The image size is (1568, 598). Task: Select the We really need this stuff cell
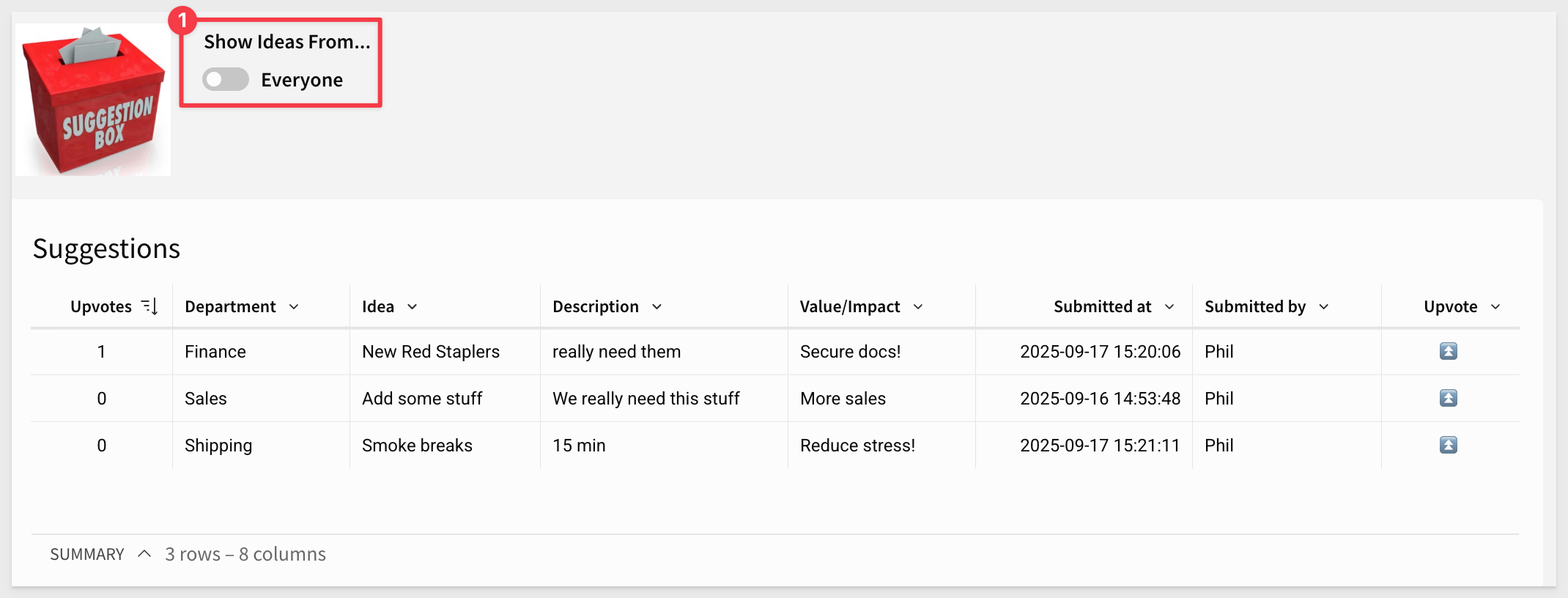(646, 399)
